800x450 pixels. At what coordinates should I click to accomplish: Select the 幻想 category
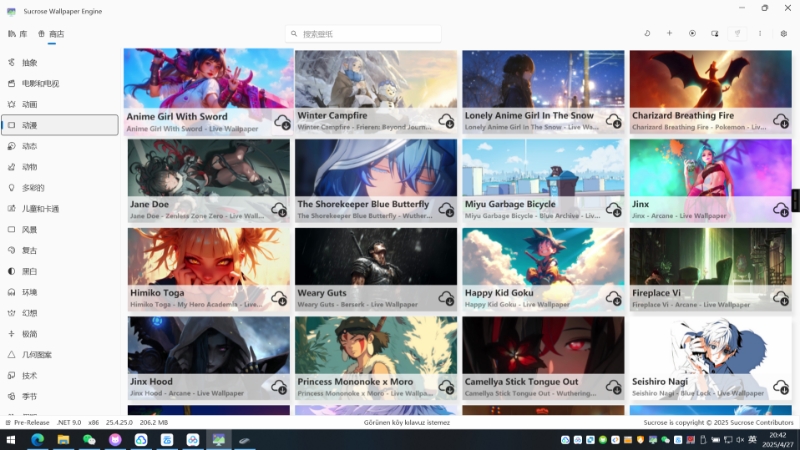[x=60, y=314]
